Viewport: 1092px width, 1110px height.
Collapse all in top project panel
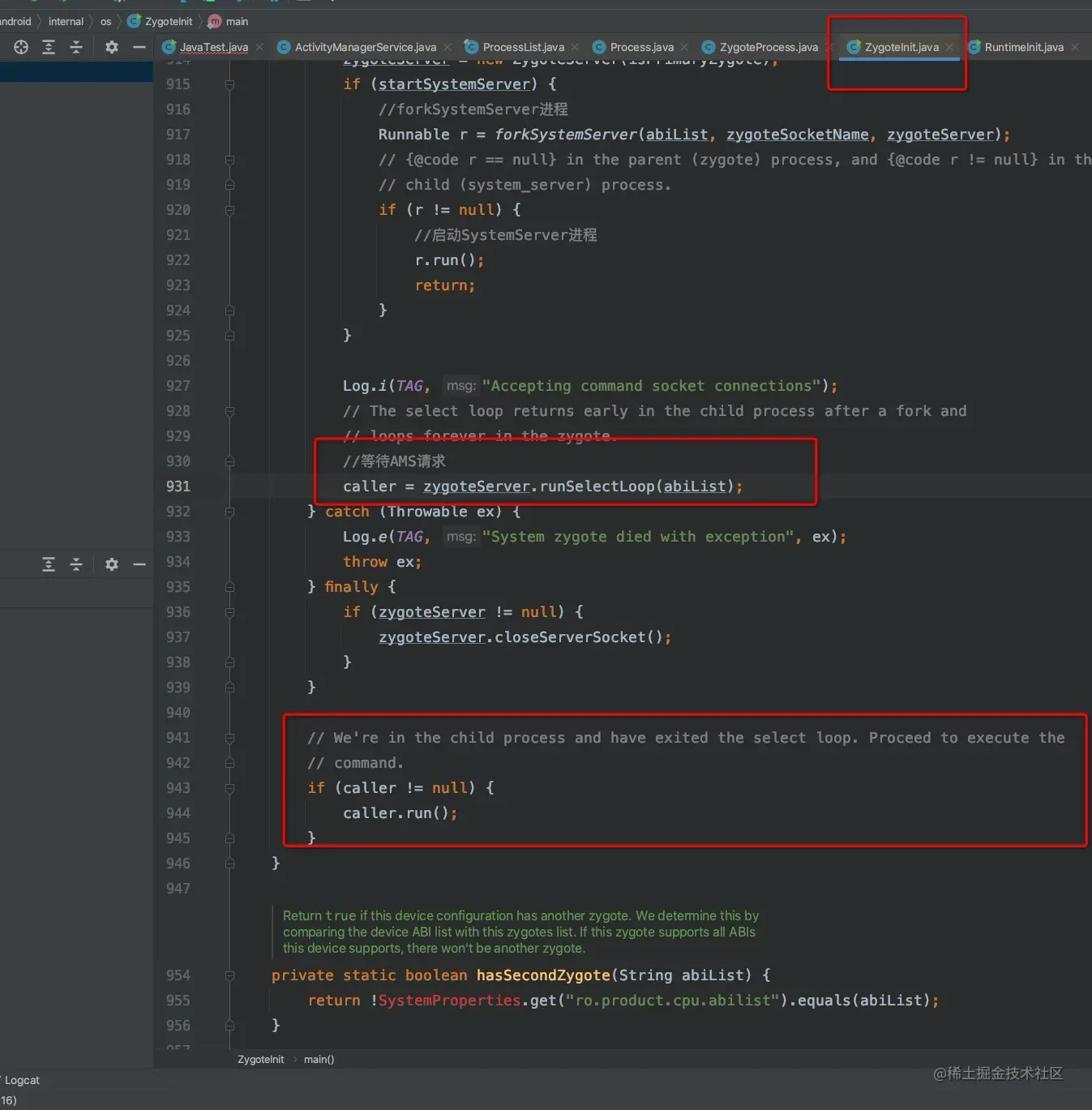(76, 47)
